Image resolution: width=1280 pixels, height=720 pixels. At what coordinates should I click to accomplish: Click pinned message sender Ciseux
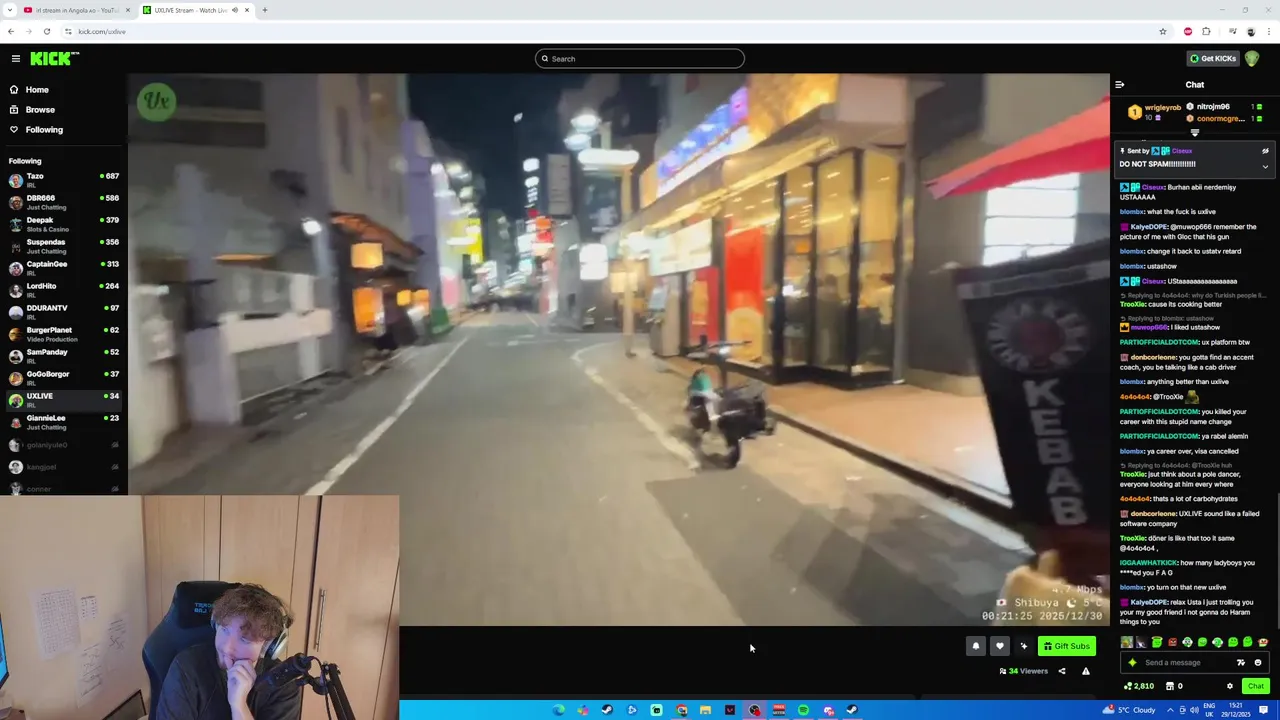point(1181,151)
